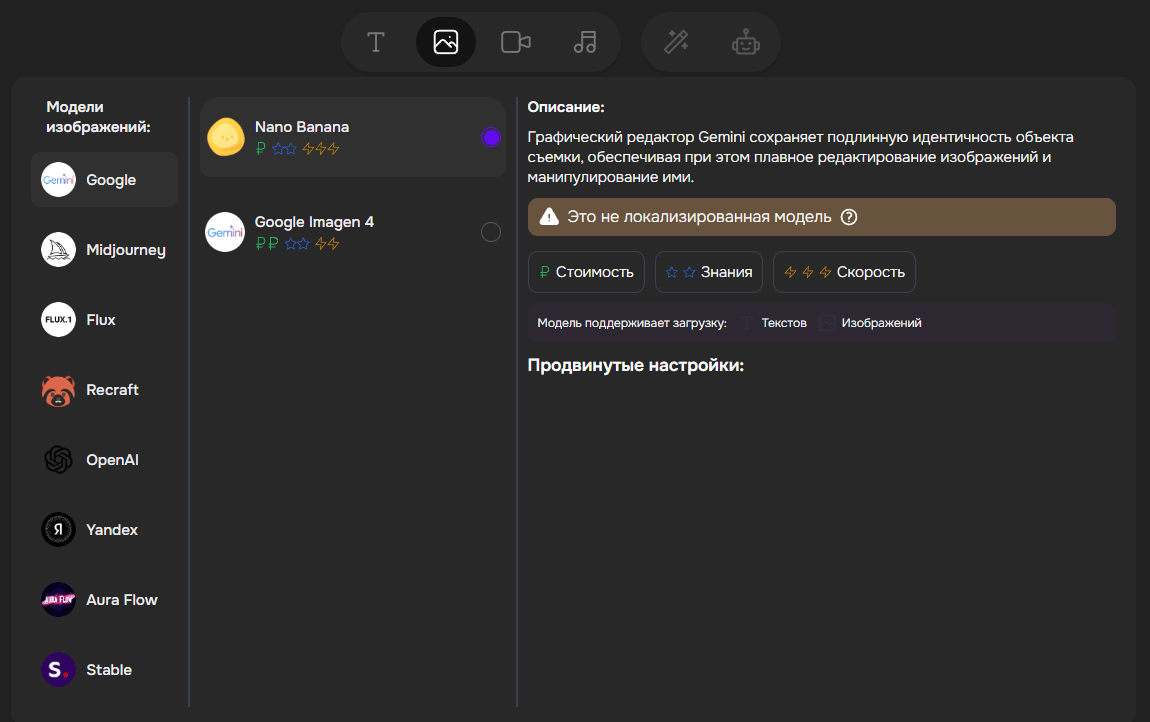
Task: Expand the Продвинутые настройки section
Action: [x=636, y=365]
